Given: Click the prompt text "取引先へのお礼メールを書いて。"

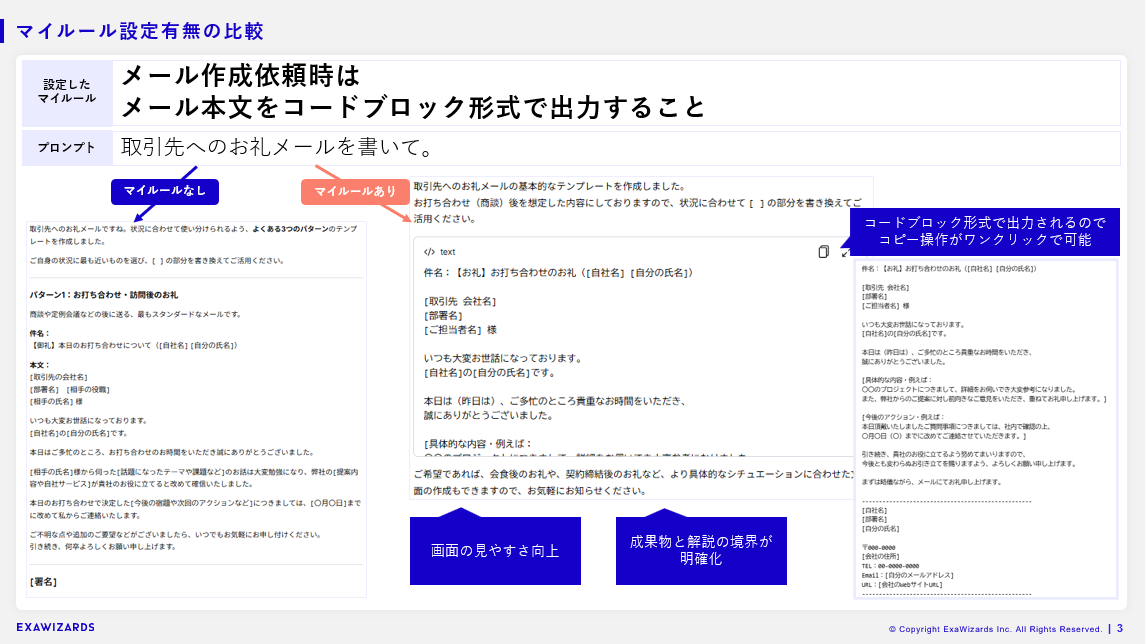Looking at the screenshot, I should [x=277, y=147].
